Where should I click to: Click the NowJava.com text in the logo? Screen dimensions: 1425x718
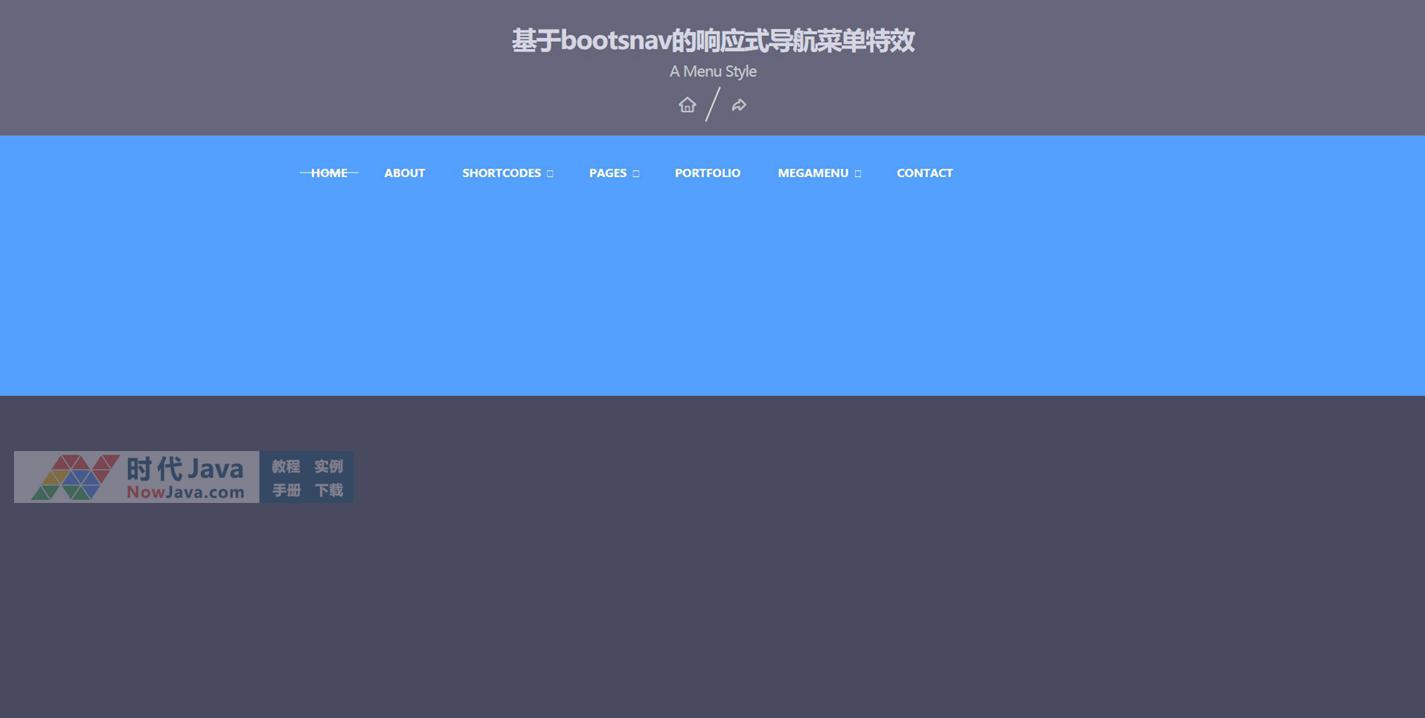[185, 492]
